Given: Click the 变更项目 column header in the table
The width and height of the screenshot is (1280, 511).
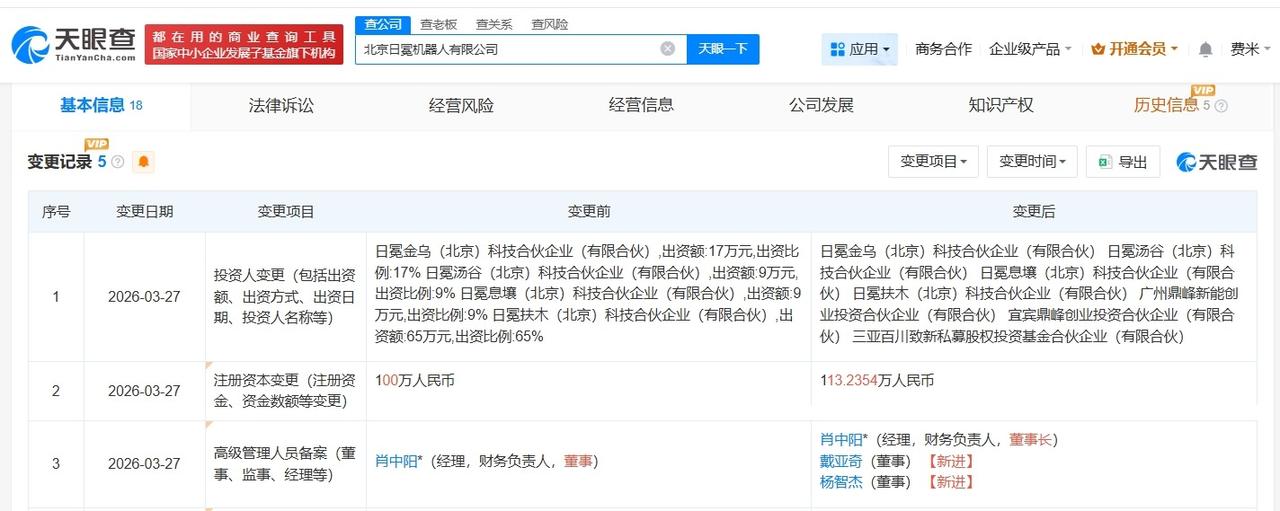Looking at the screenshot, I should [x=286, y=212].
